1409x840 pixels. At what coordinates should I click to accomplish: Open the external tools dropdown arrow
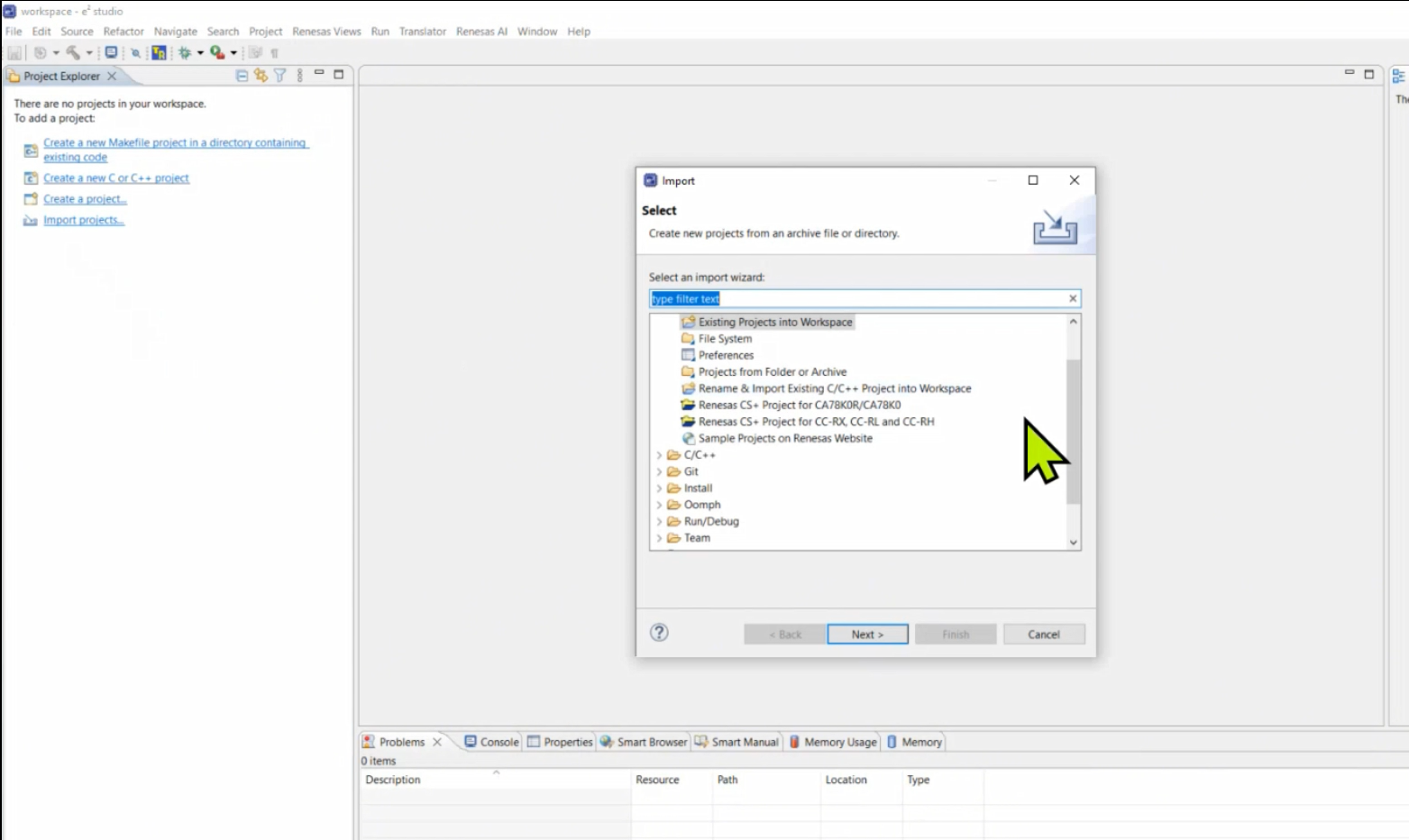click(x=233, y=53)
